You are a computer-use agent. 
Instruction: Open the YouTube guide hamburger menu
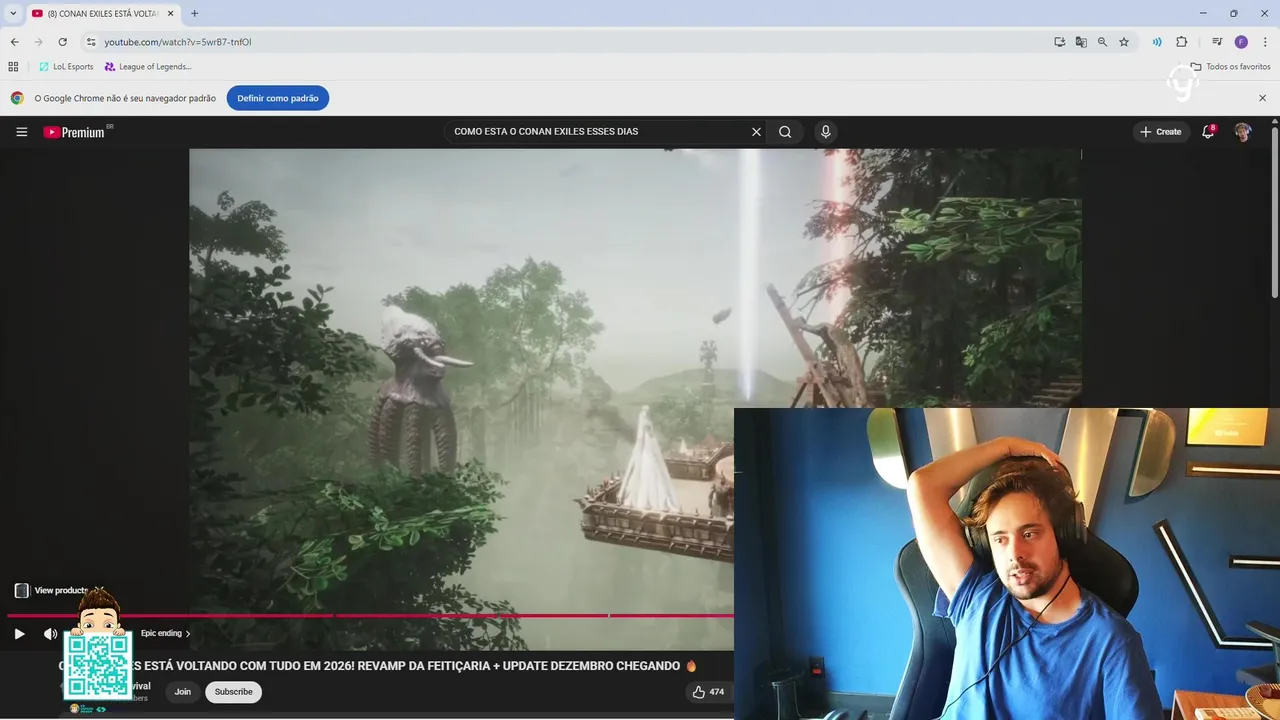[x=21, y=132]
